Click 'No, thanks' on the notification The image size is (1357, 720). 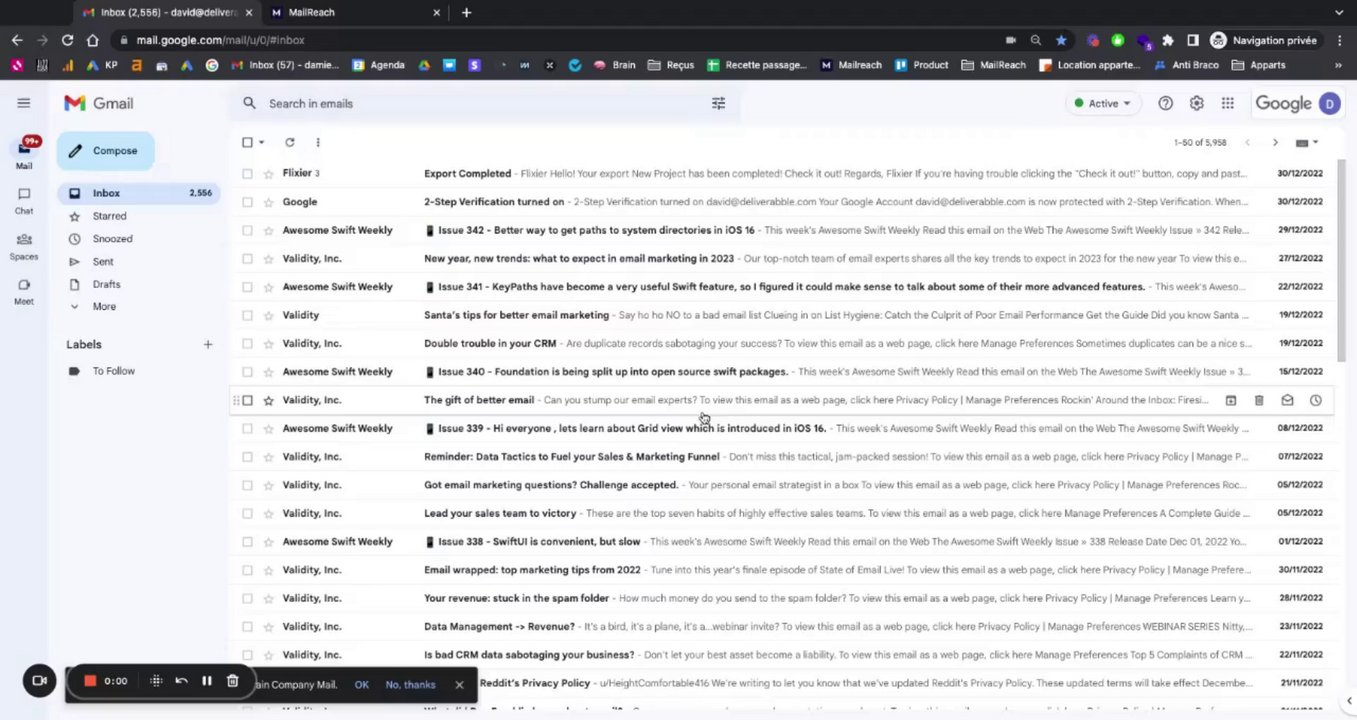point(410,684)
